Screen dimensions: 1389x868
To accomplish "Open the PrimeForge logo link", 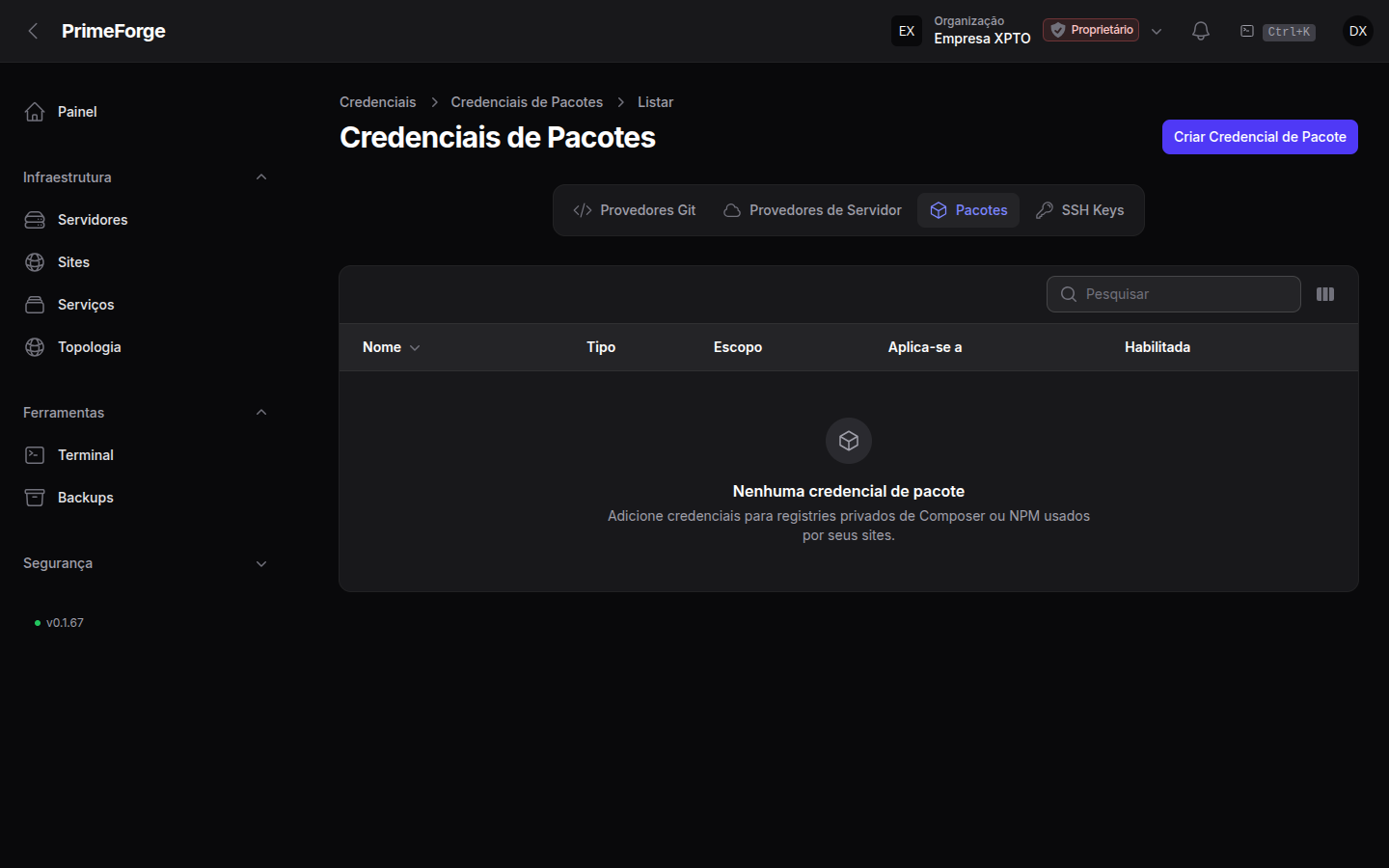I will (x=114, y=31).
